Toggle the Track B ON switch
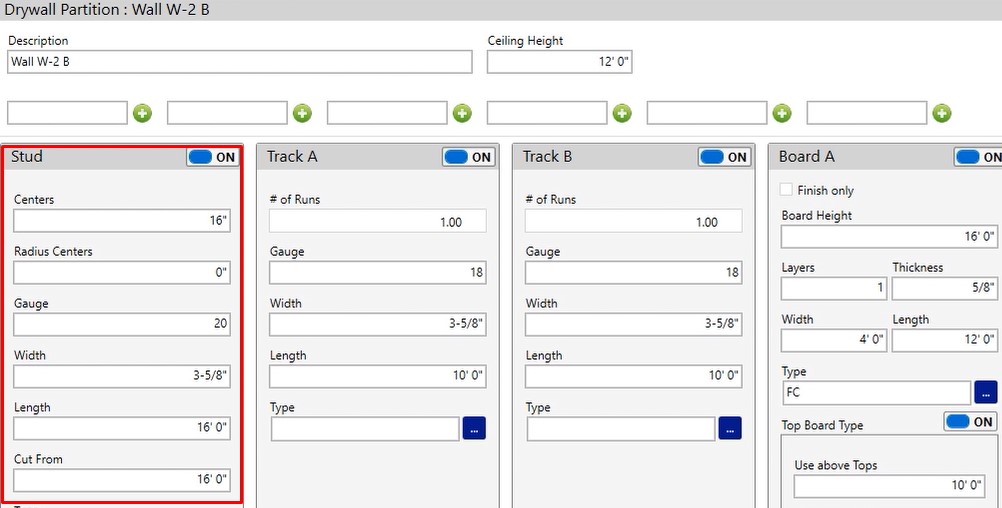Viewport: 1002px width, 508px height. (x=725, y=157)
